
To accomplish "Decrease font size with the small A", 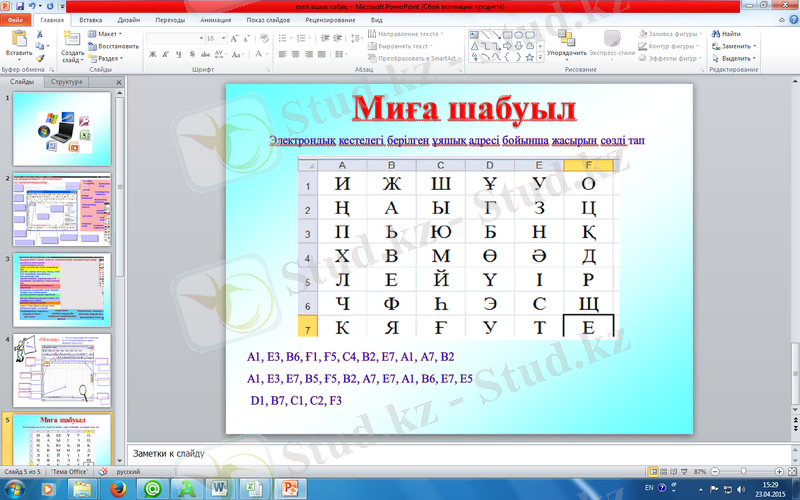I will coord(246,38).
